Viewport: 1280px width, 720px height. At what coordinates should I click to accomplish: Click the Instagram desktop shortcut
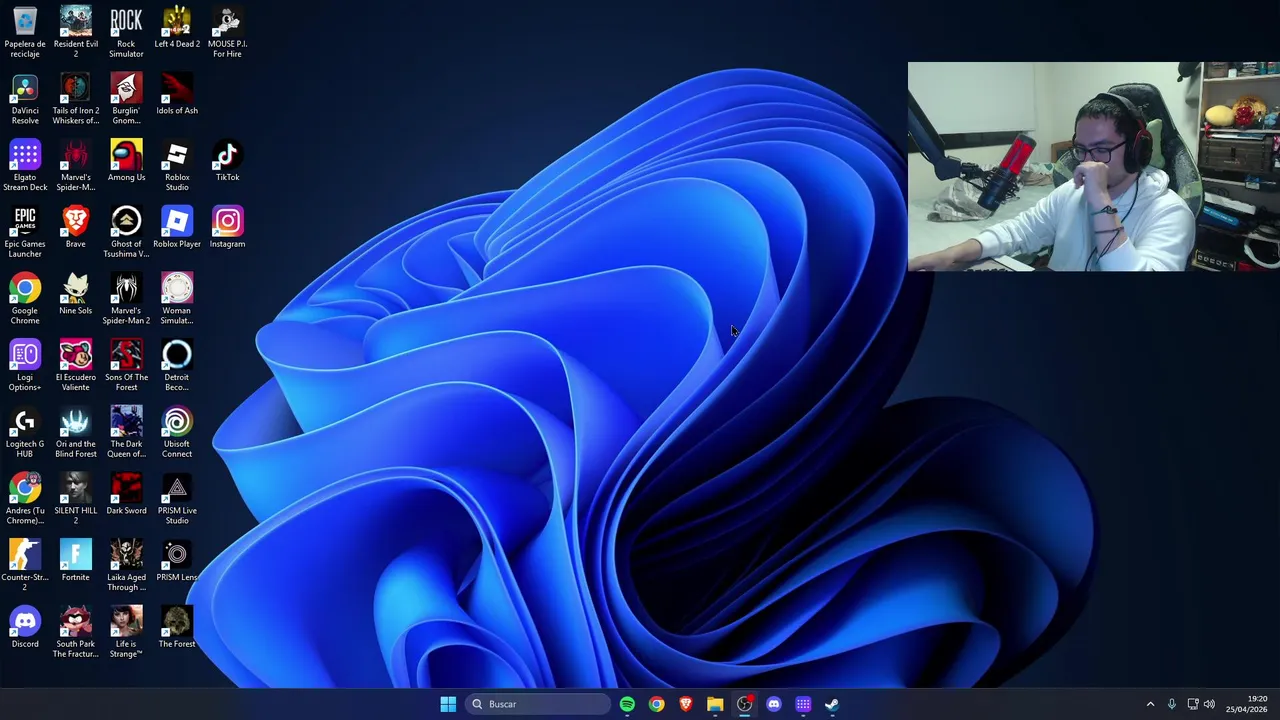coord(227,228)
